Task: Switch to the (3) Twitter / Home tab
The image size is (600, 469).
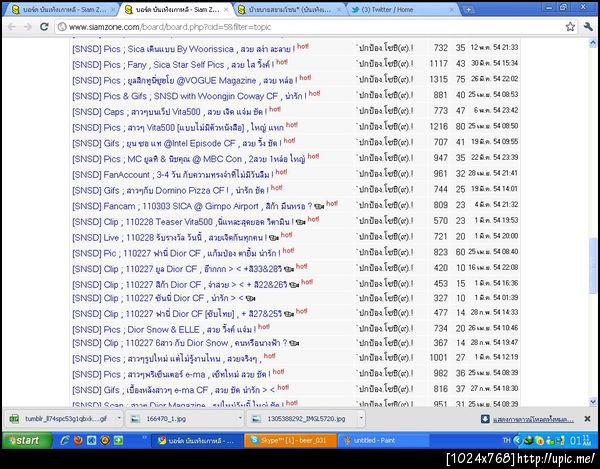Action: coord(402,10)
